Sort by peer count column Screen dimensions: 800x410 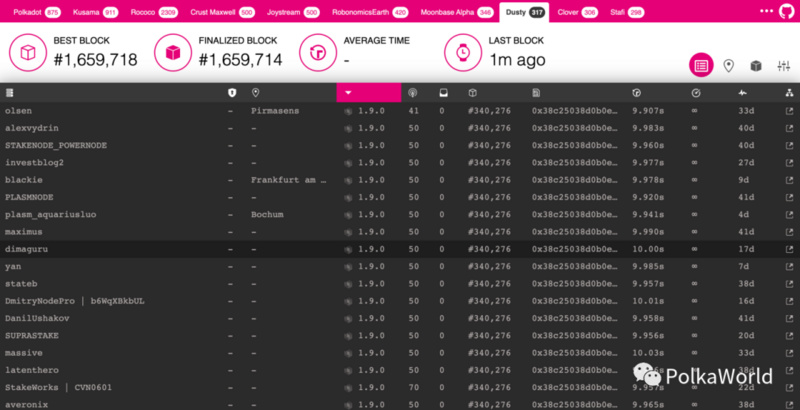412,93
